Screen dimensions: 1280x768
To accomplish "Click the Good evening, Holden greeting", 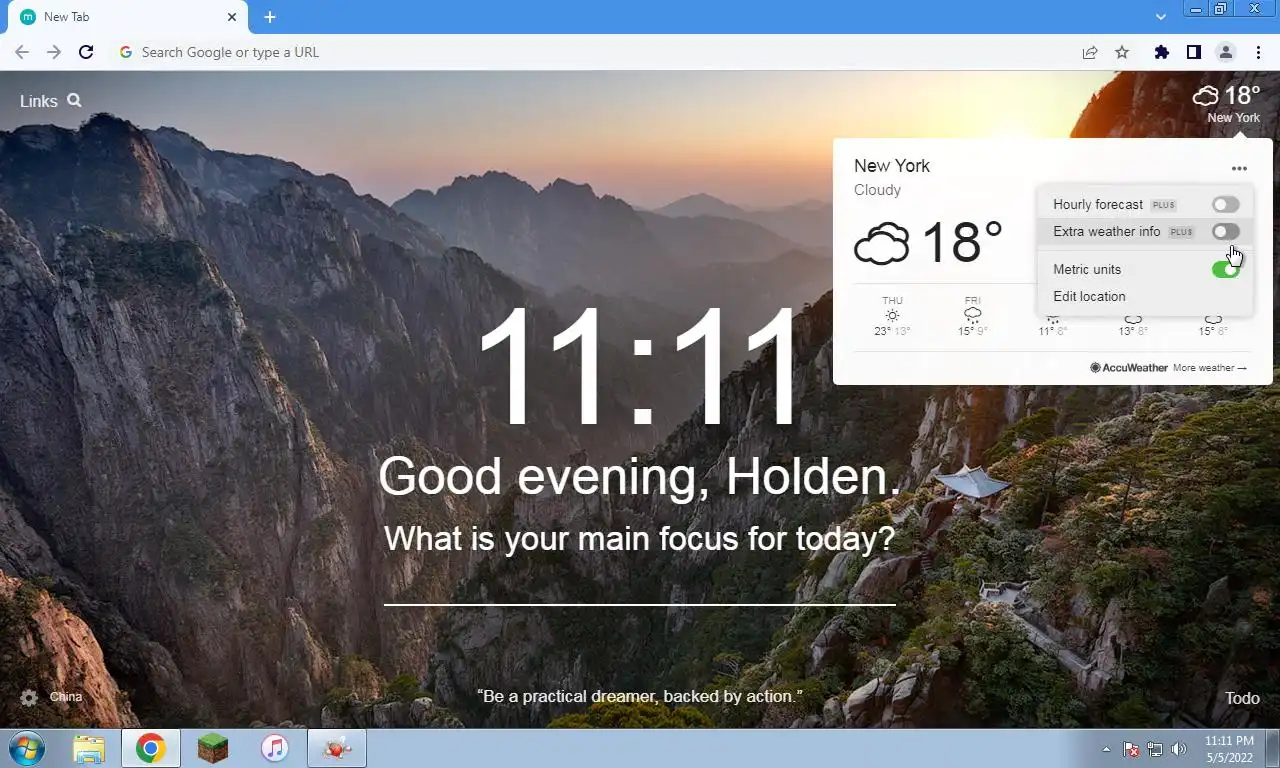I will click(x=639, y=476).
